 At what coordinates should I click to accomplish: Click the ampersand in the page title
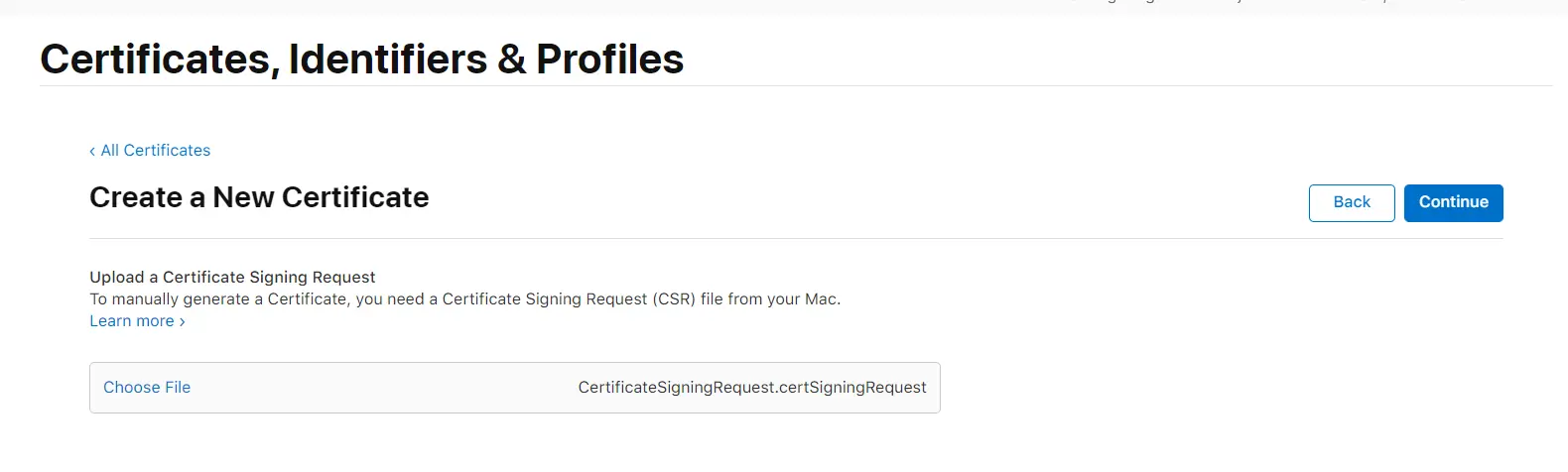(x=511, y=59)
